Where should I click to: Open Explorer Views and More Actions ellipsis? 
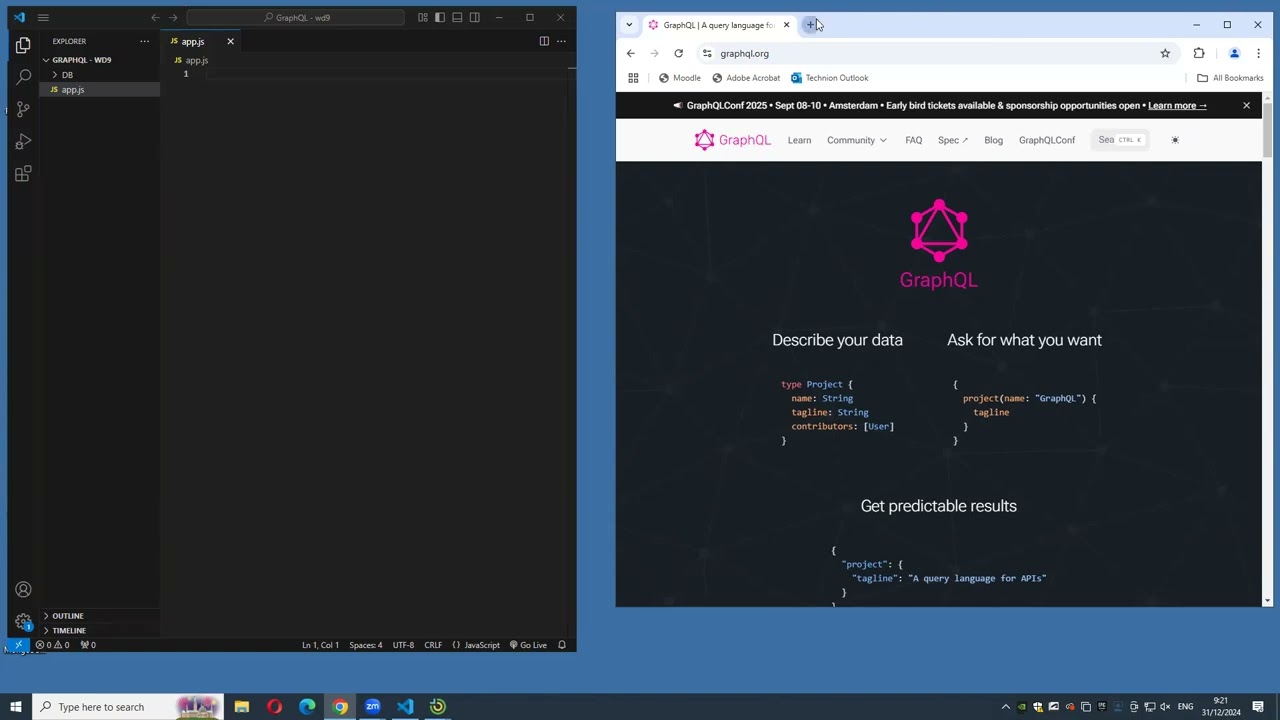point(145,41)
